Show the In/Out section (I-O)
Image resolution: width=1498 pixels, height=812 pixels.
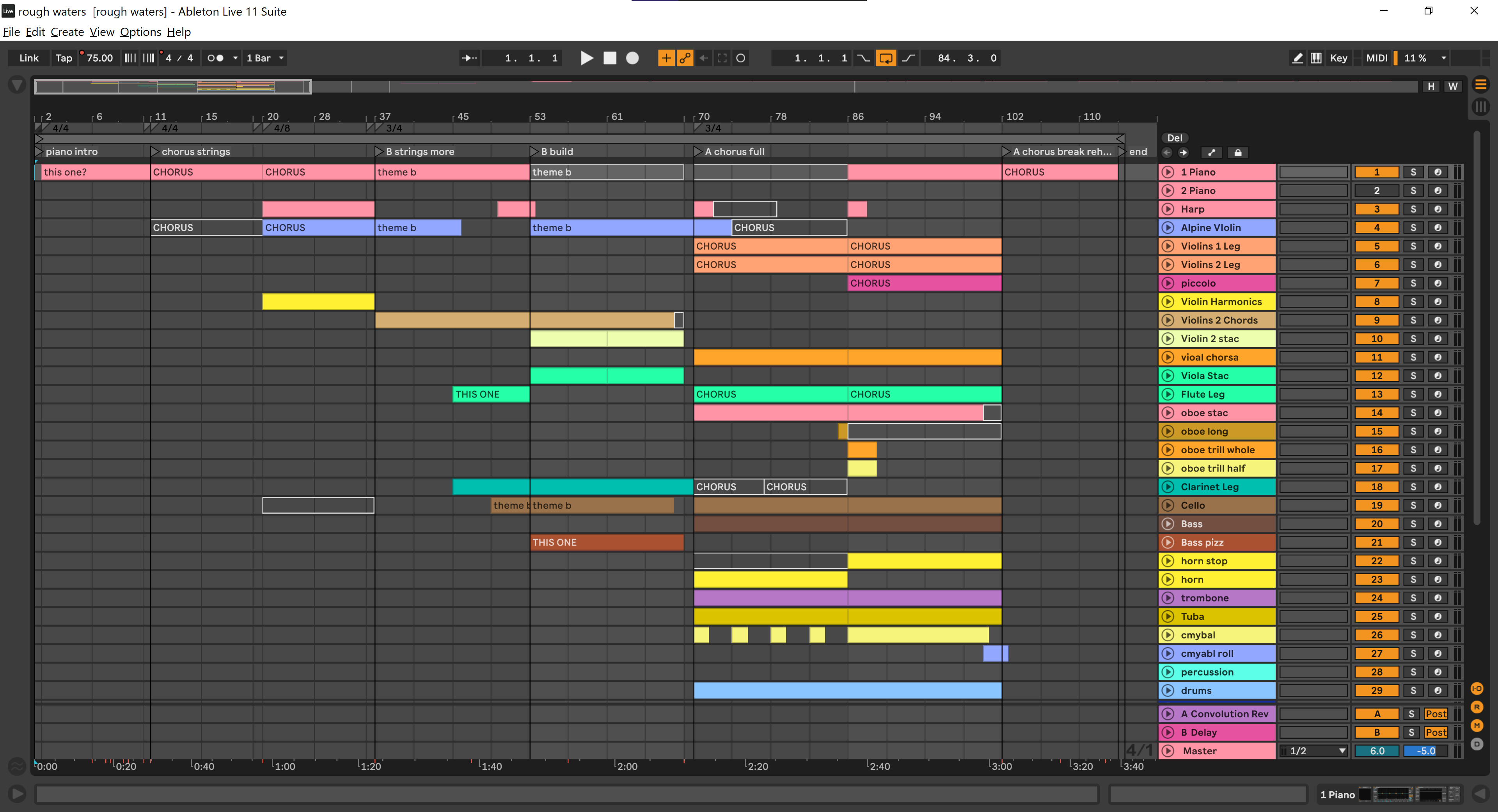click(x=1477, y=689)
